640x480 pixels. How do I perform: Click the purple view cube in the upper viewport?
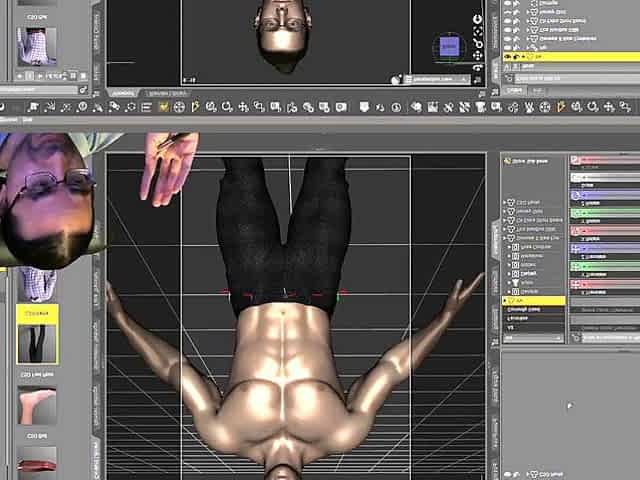[x=448, y=46]
